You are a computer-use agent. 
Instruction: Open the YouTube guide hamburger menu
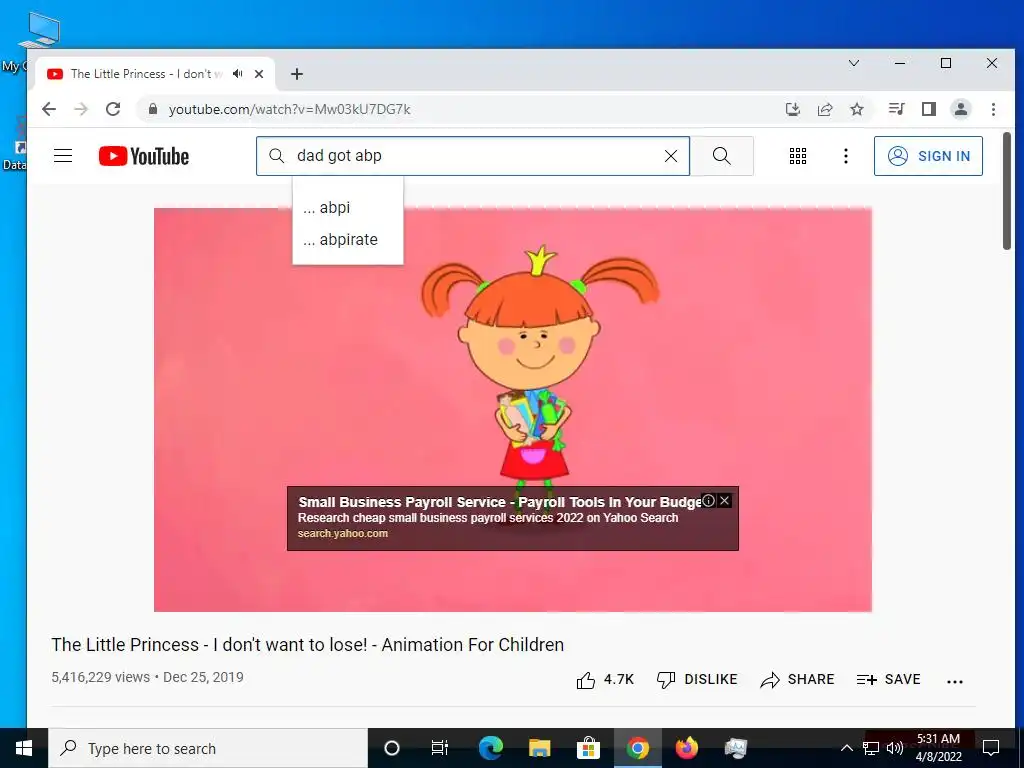click(63, 156)
